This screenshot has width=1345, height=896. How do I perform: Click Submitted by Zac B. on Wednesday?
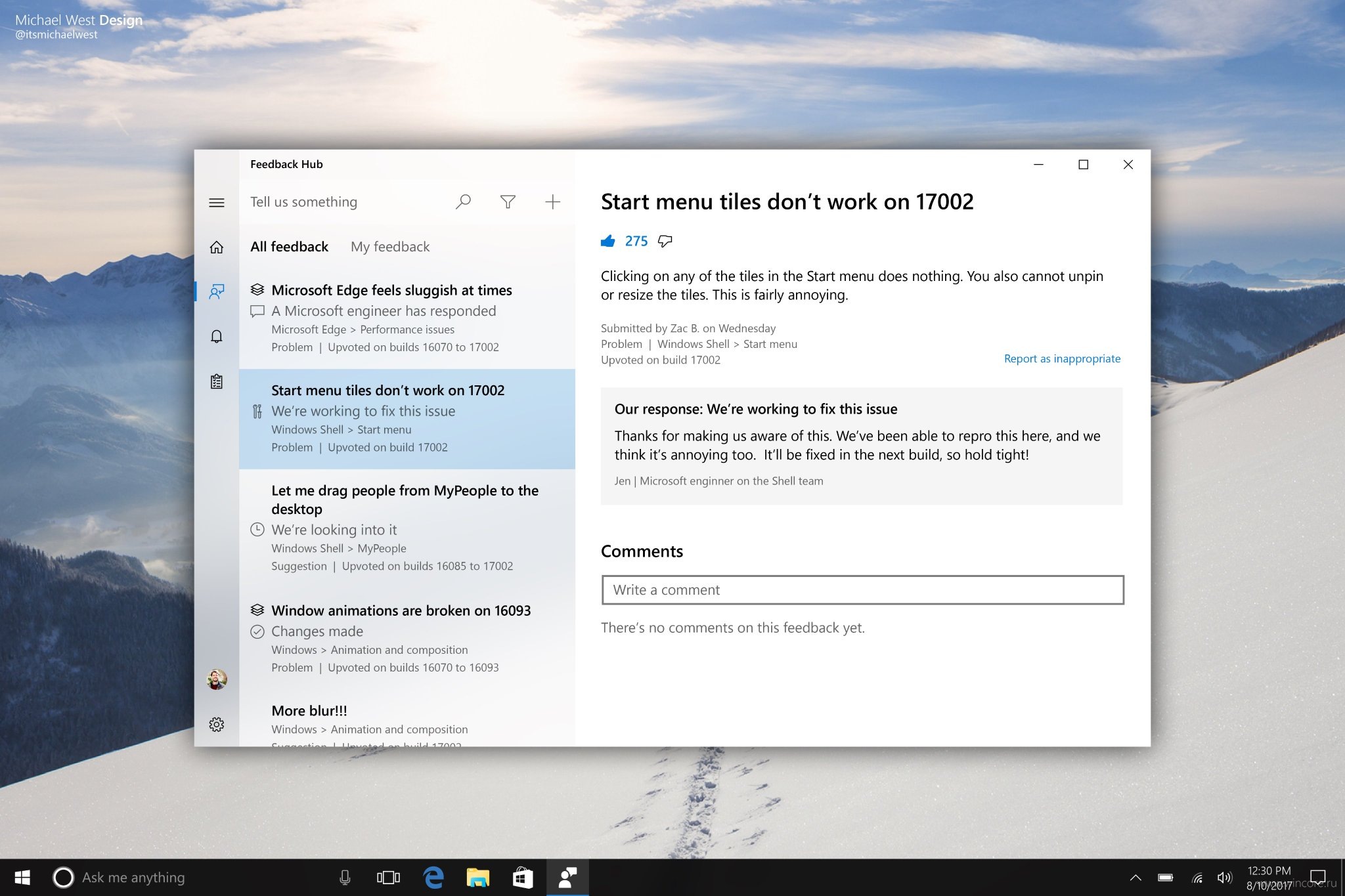point(688,328)
